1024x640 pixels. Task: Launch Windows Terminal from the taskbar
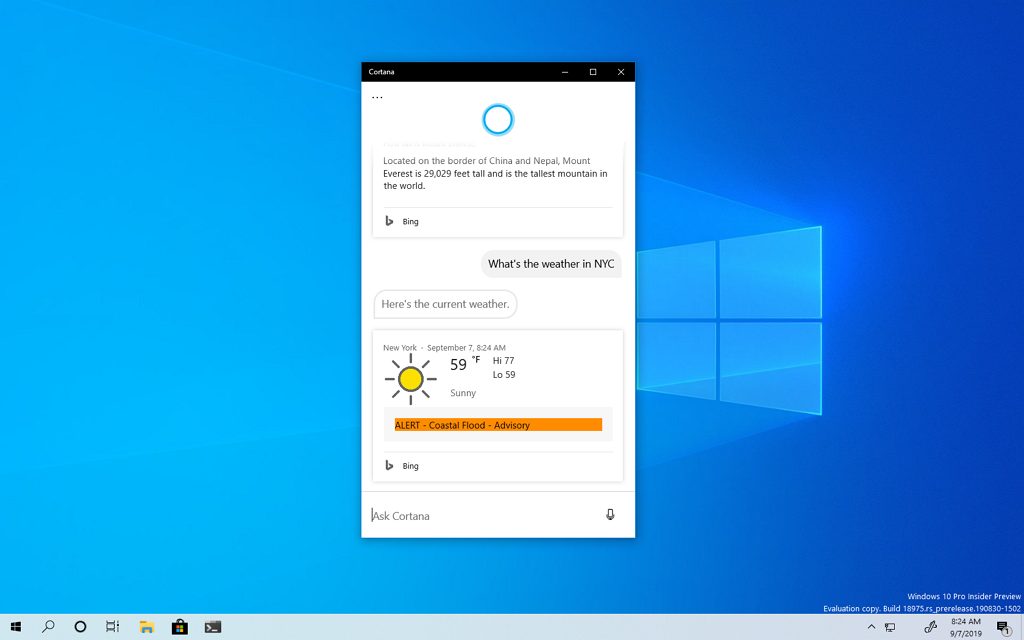pos(213,625)
